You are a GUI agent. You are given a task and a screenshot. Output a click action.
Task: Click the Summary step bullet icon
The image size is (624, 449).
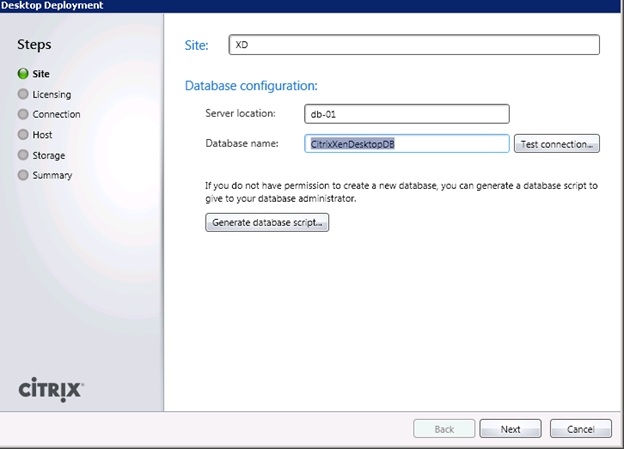[23, 175]
